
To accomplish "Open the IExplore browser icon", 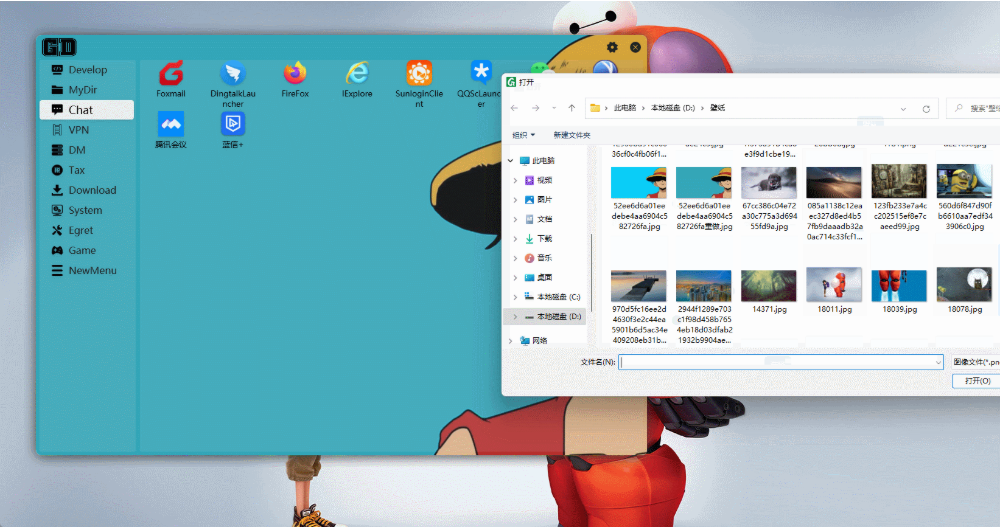I will coord(357,73).
